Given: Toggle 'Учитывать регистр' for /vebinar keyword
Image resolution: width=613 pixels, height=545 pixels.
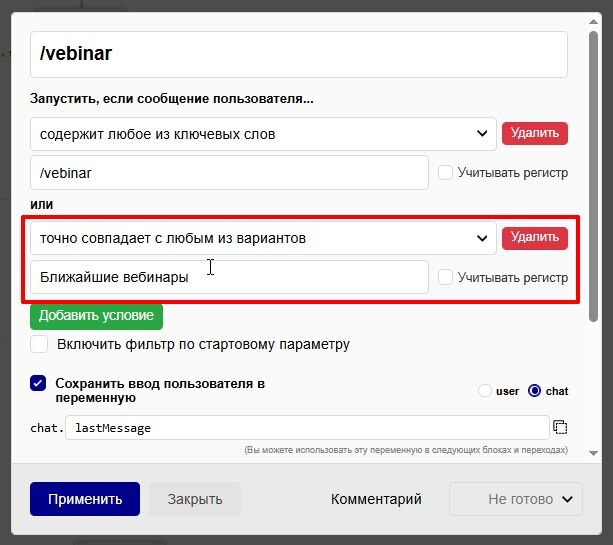Looking at the screenshot, I should [x=445, y=172].
